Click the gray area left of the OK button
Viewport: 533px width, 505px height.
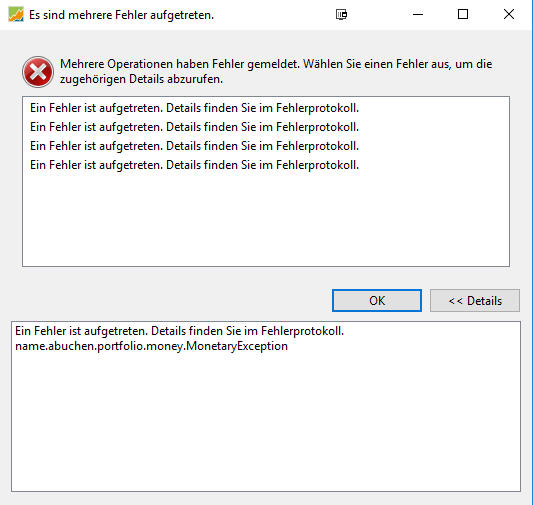[x=170, y=300]
